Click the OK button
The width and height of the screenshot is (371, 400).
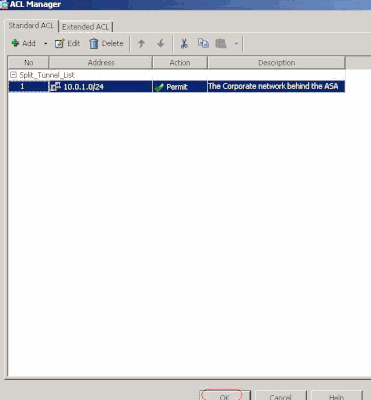pyautogui.click(x=224, y=396)
